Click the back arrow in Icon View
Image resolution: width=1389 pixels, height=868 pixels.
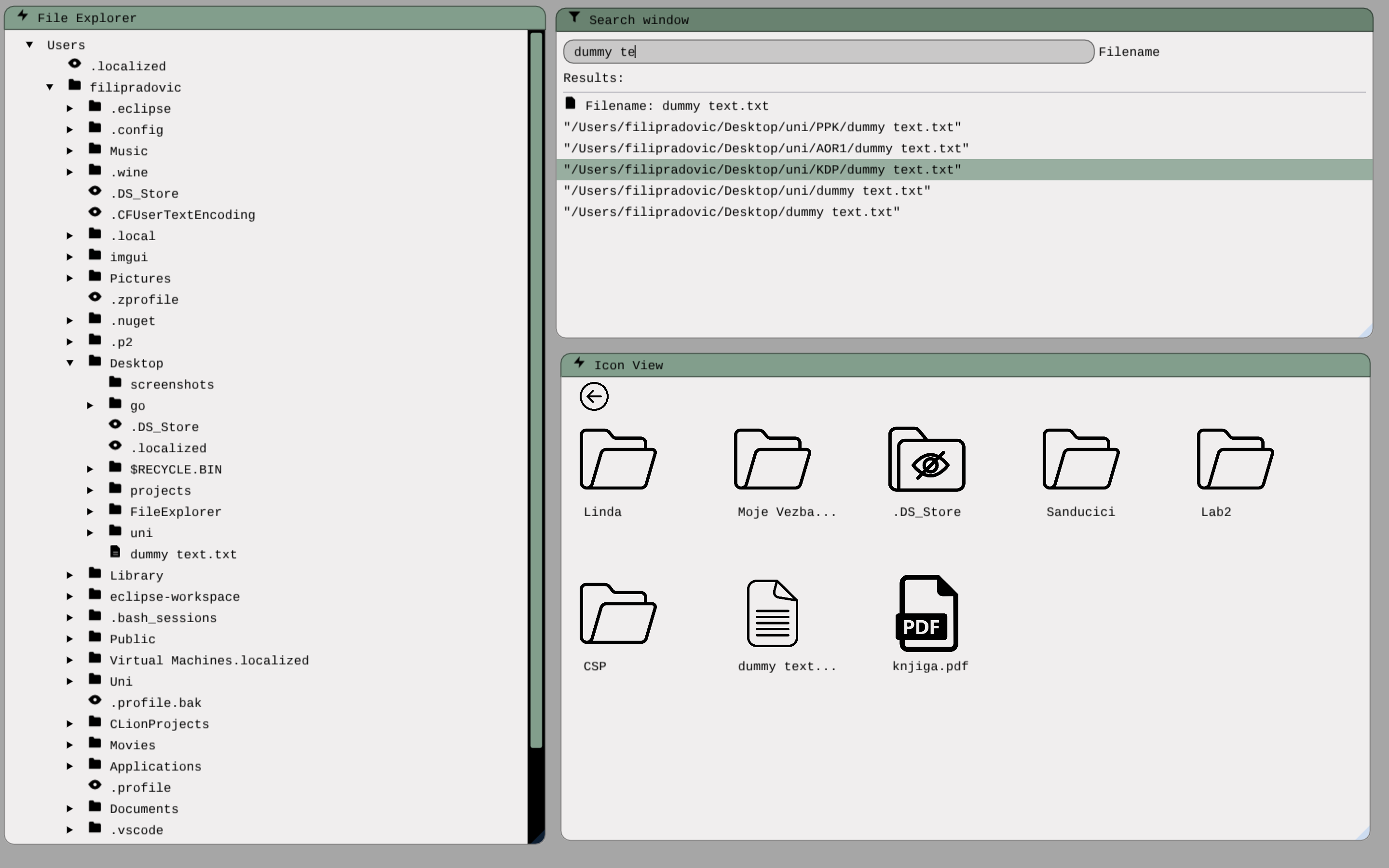coord(594,396)
